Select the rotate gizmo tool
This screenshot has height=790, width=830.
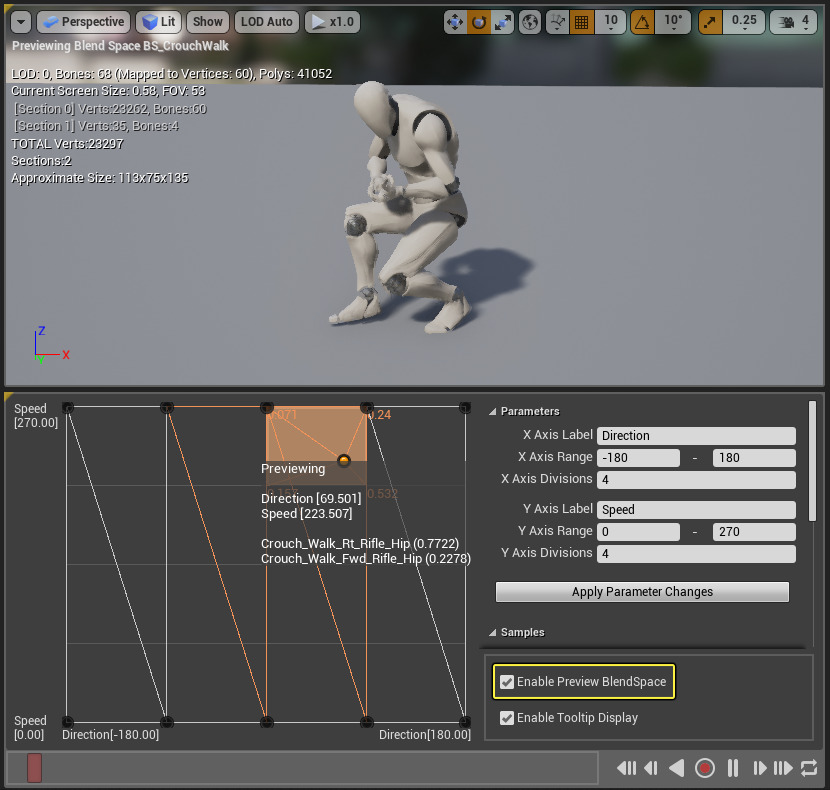click(x=479, y=22)
